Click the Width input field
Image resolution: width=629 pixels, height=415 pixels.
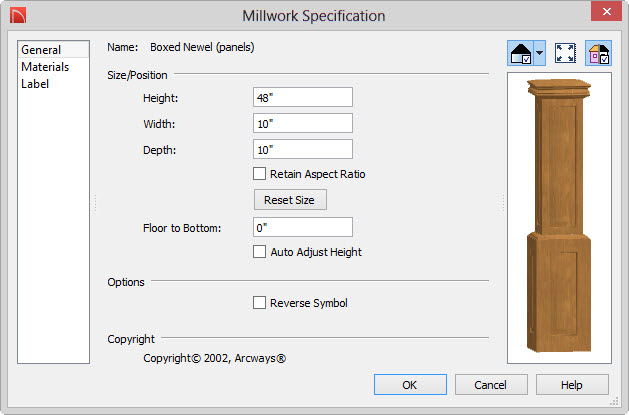pyautogui.click(x=303, y=123)
